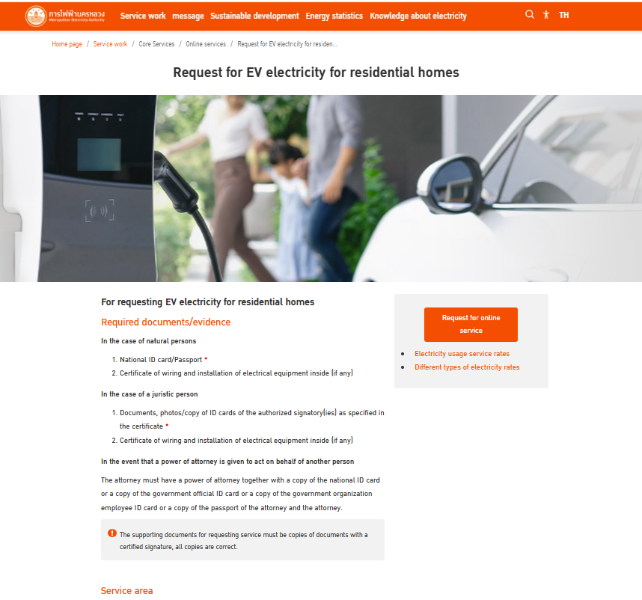
Task: Select the Core Services breadcrumb
Action: point(156,44)
